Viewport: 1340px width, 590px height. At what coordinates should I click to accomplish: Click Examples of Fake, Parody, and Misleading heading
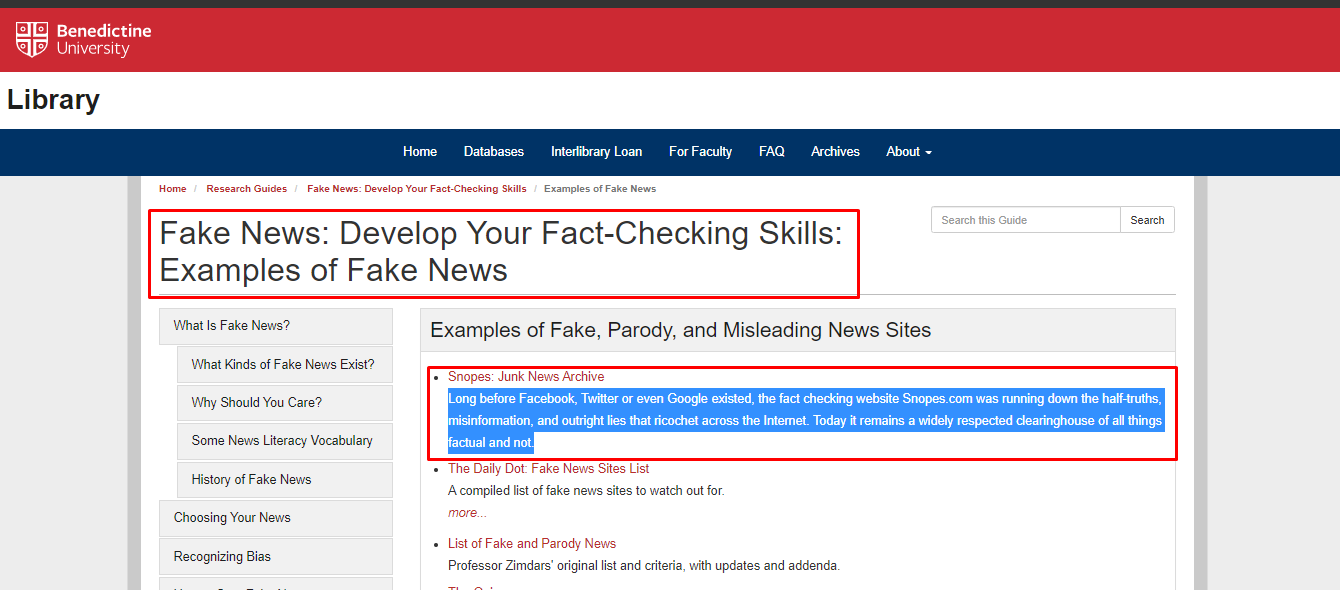click(x=680, y=330)
